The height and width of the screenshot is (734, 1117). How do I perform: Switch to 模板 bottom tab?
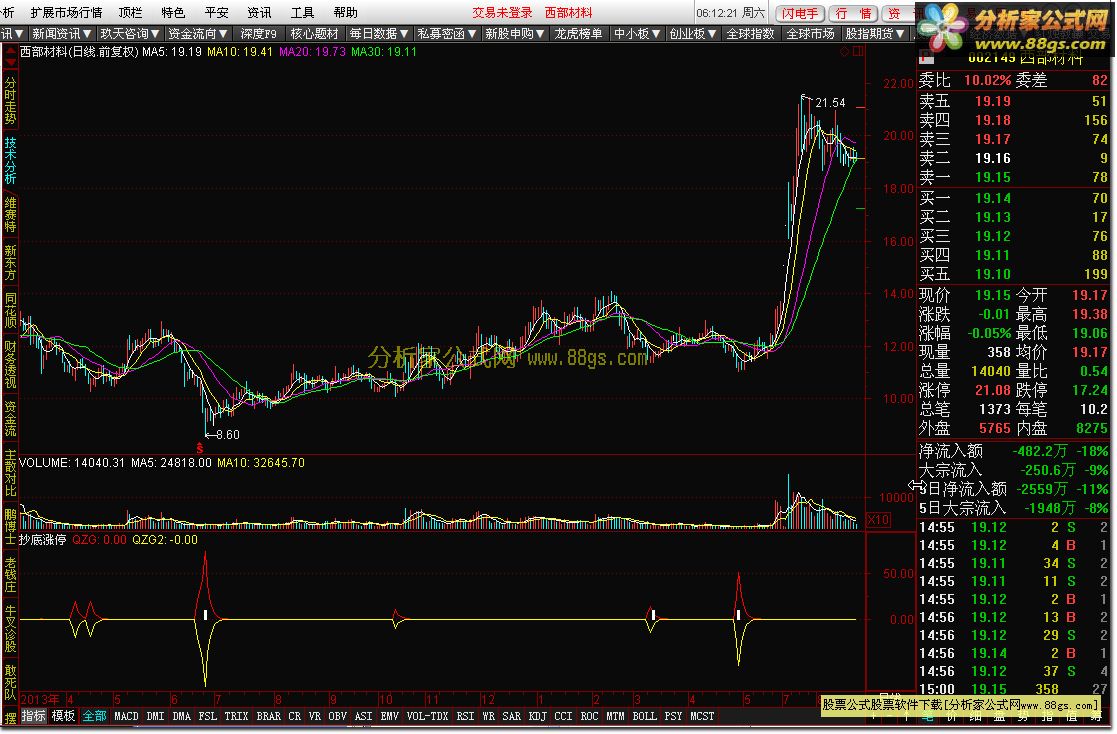(x=63, y=715)
